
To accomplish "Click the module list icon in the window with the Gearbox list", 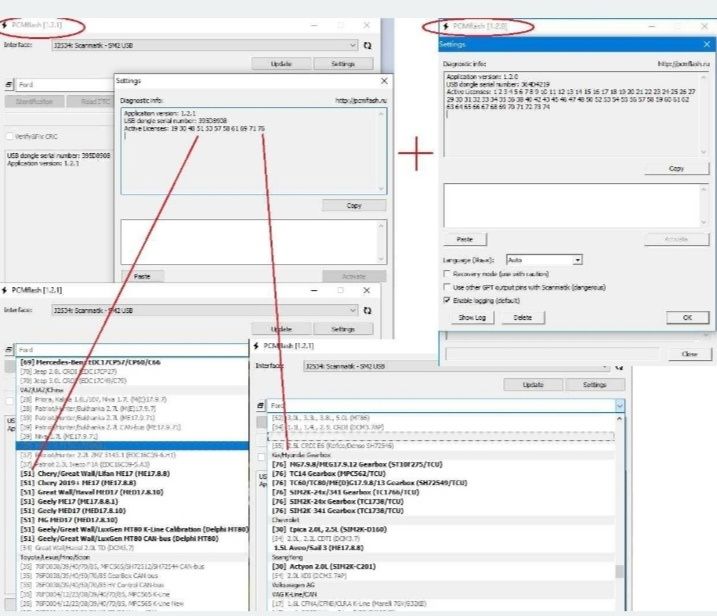I will click(x=261, y=406).
